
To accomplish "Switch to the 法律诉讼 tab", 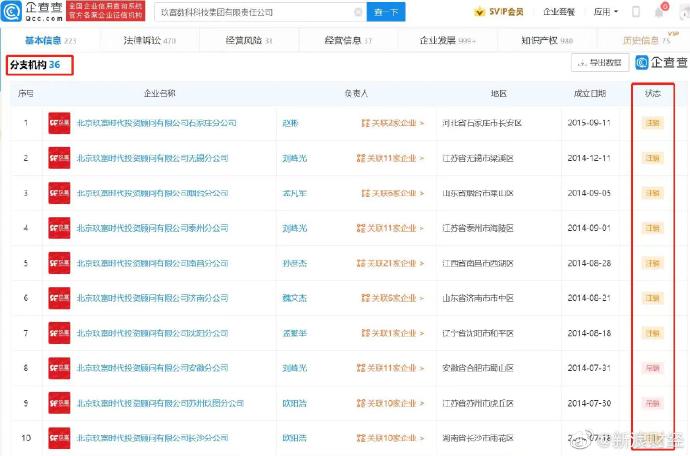I will click(x=150, y=40).
